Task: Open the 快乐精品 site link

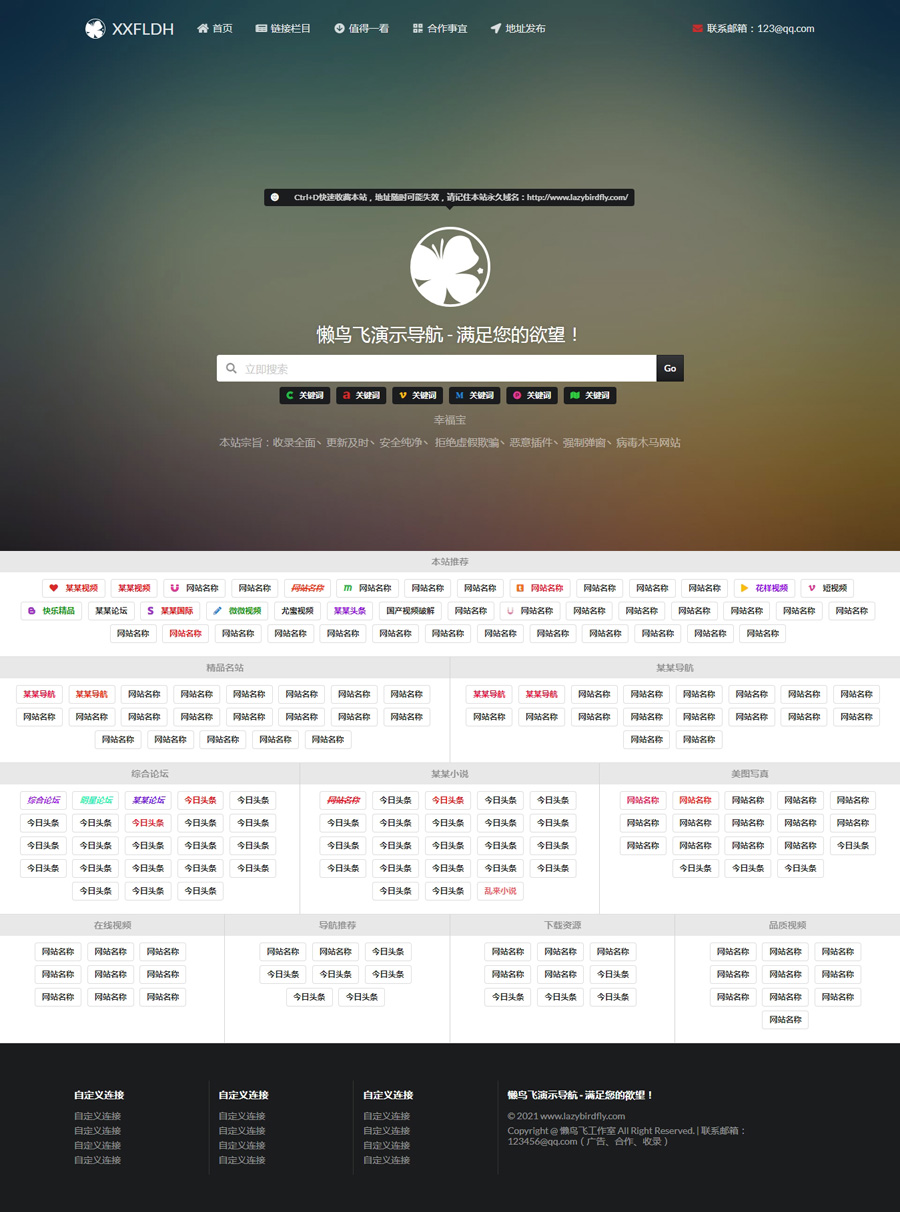Action: pyautogui.click(x=51, y=611)
